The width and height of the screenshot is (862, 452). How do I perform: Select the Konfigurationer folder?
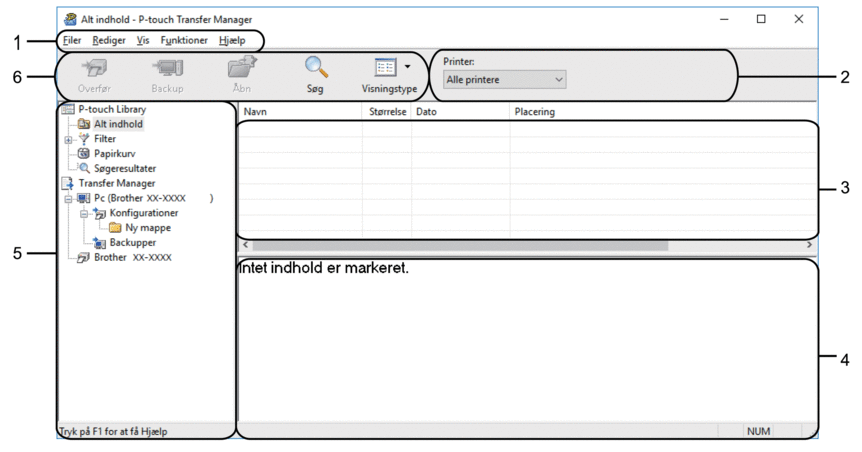coord(144,213)
